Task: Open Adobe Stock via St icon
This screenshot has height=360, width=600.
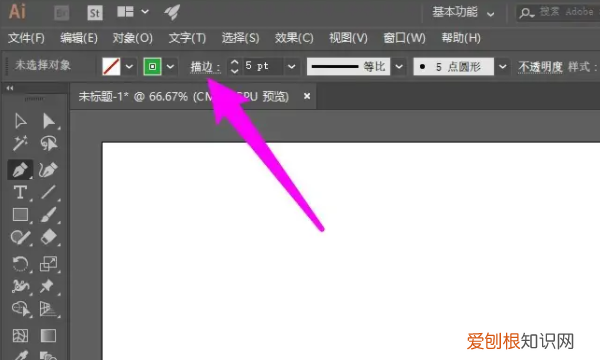Action: click(95, 13)
